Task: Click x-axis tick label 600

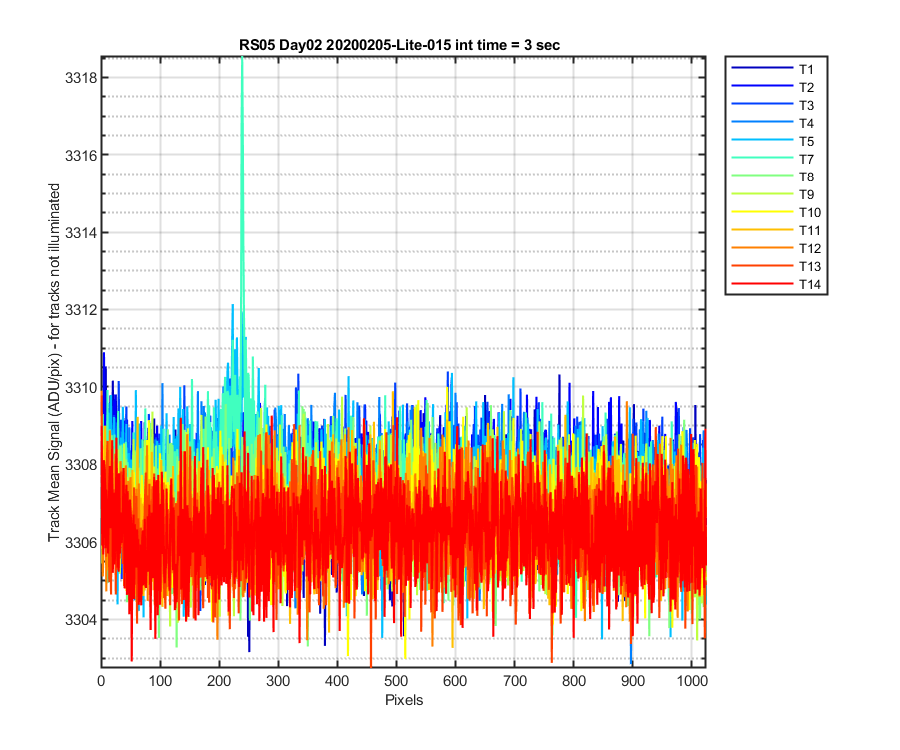Action: pyautogui.click(x=456, y=681)
